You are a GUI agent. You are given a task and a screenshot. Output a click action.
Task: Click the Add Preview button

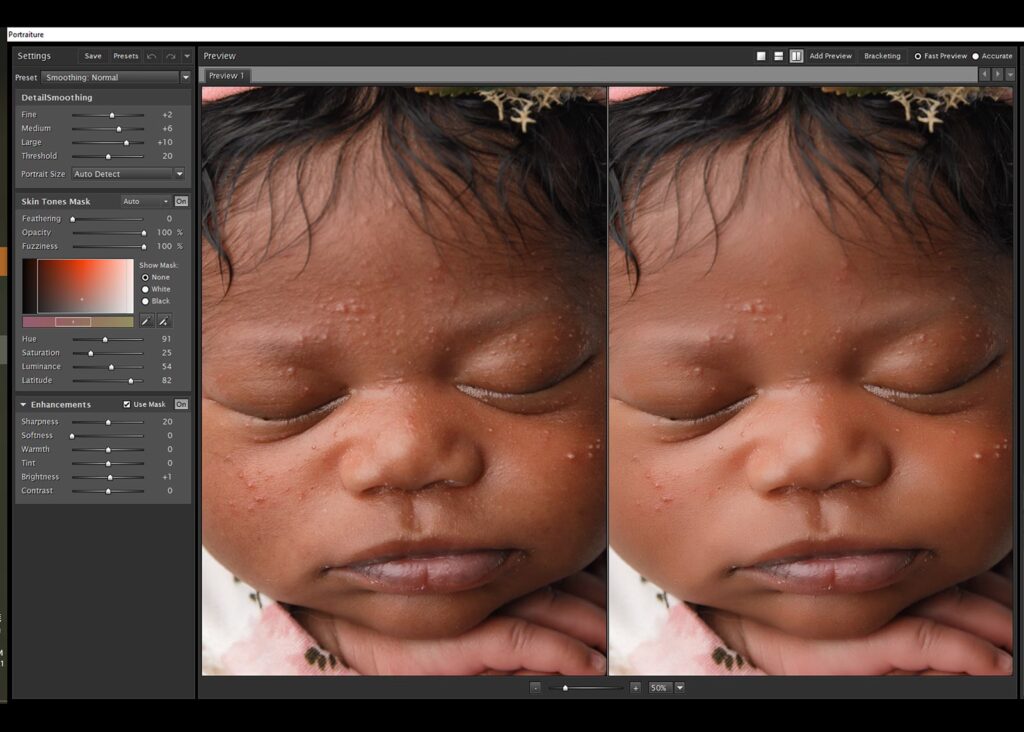[830, 56]
